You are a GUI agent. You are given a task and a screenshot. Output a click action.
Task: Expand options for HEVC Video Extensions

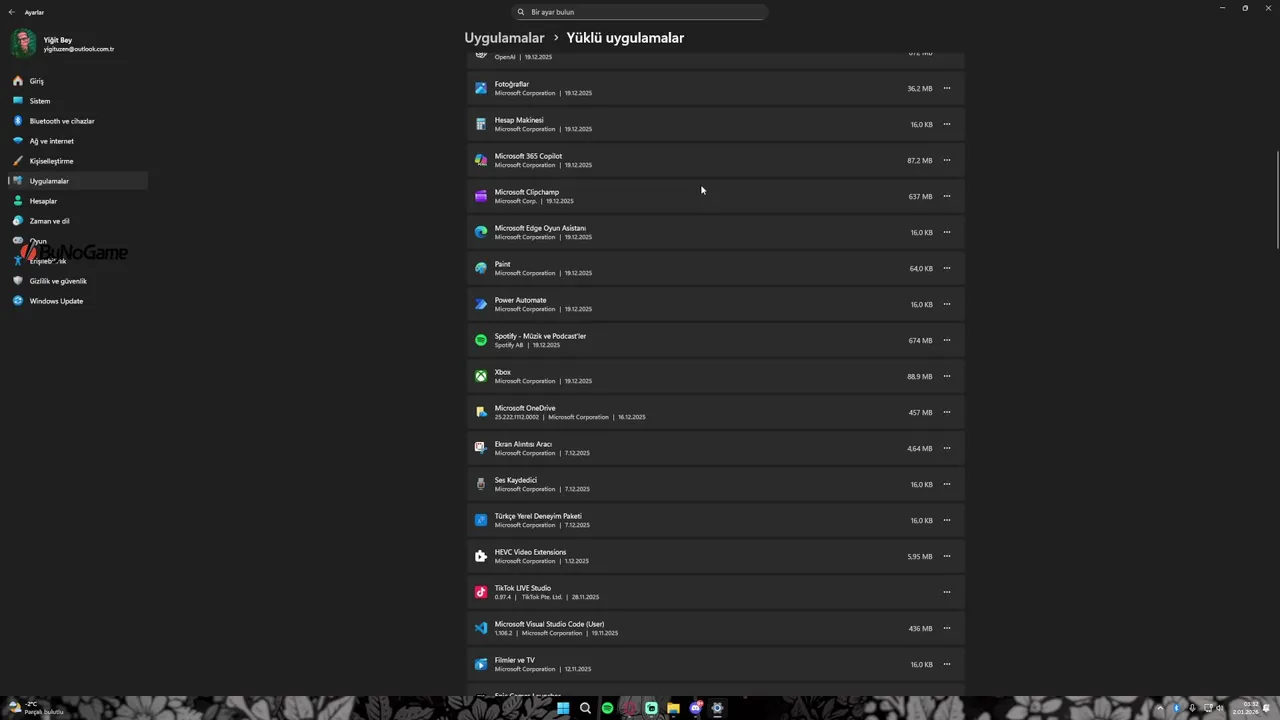(x=947, y=556)
